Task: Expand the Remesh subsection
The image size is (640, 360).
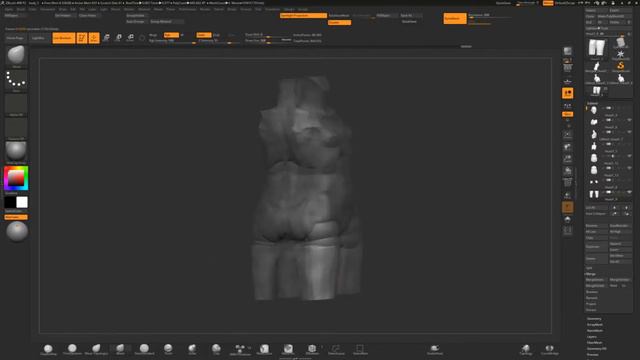Action: click(x=592, y=298)
